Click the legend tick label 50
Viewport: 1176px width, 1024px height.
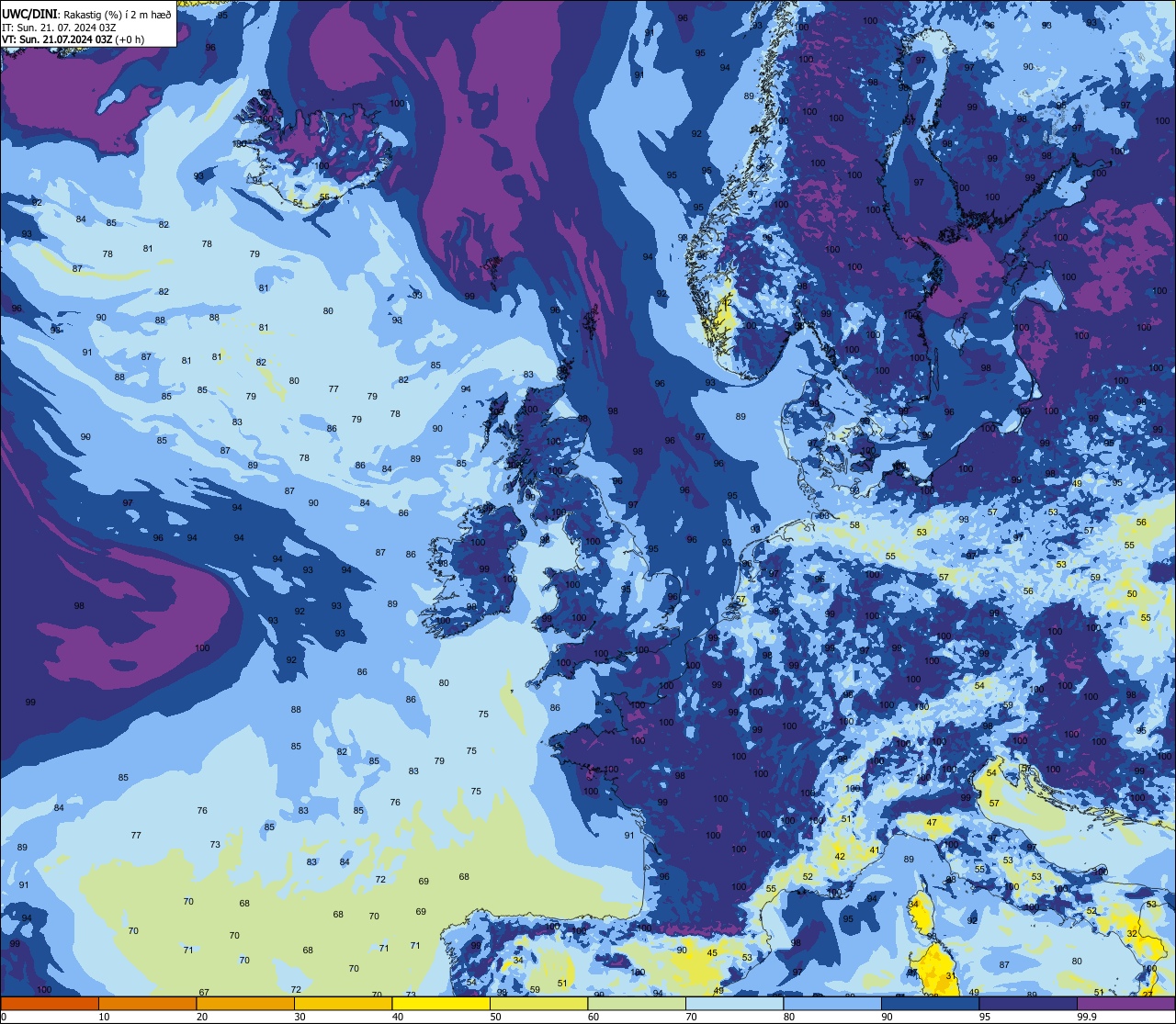(495, 1017)
